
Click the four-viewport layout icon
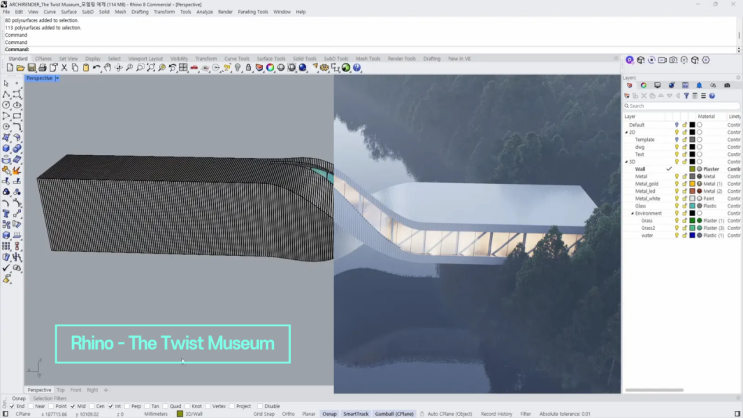click(x=183, y=68)
